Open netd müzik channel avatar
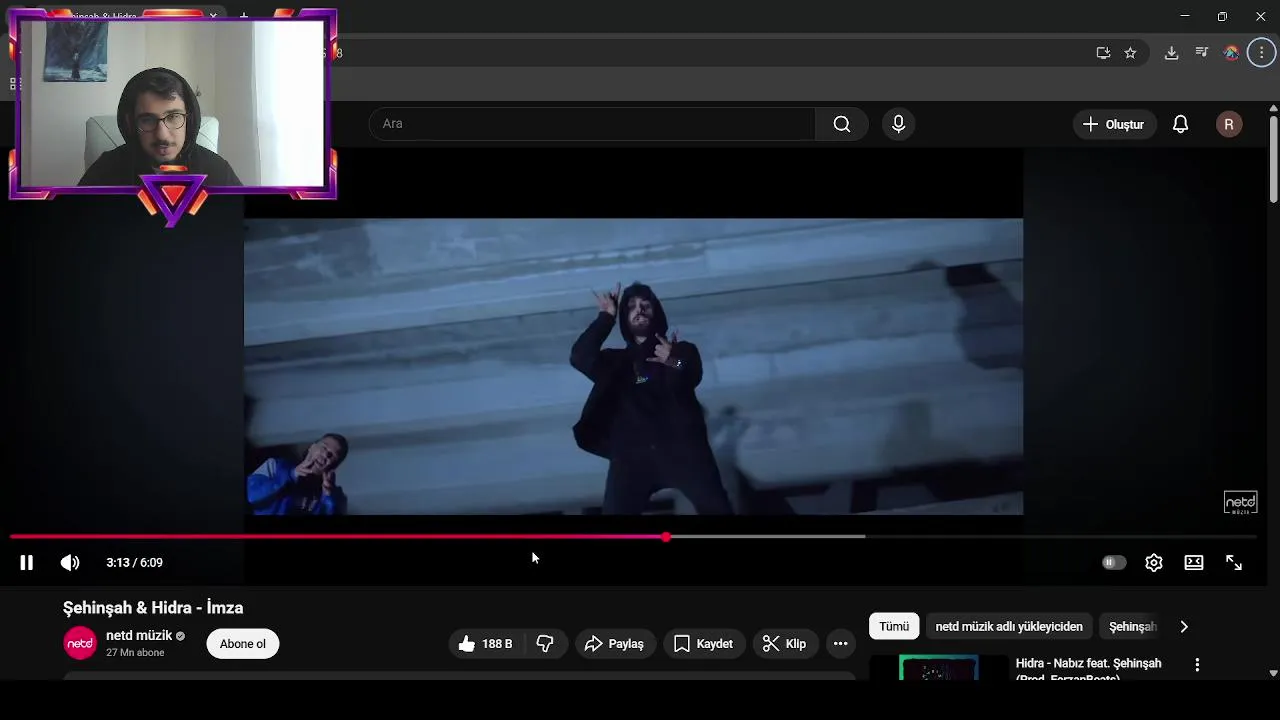This screenshot has height=720, width=1280. pos(80,644)
